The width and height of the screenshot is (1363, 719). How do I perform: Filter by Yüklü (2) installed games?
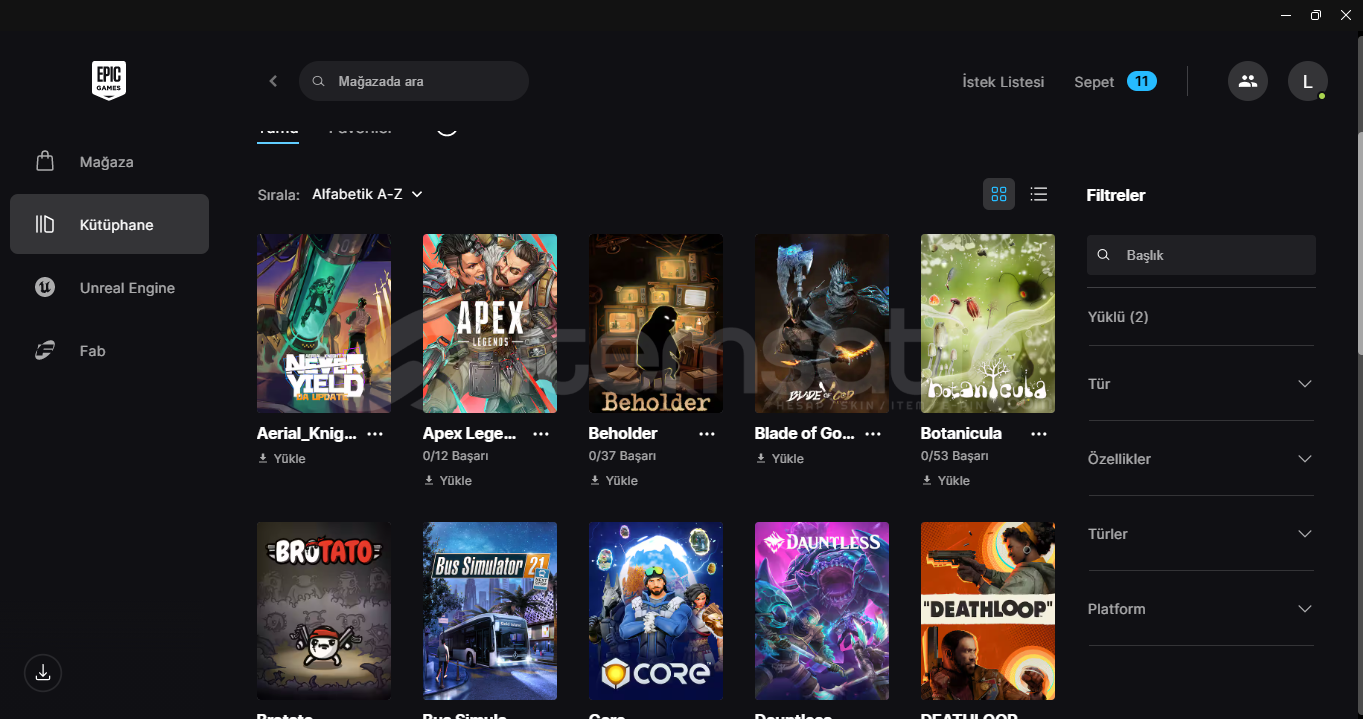pyautogui.click(x=1118, y=317)
